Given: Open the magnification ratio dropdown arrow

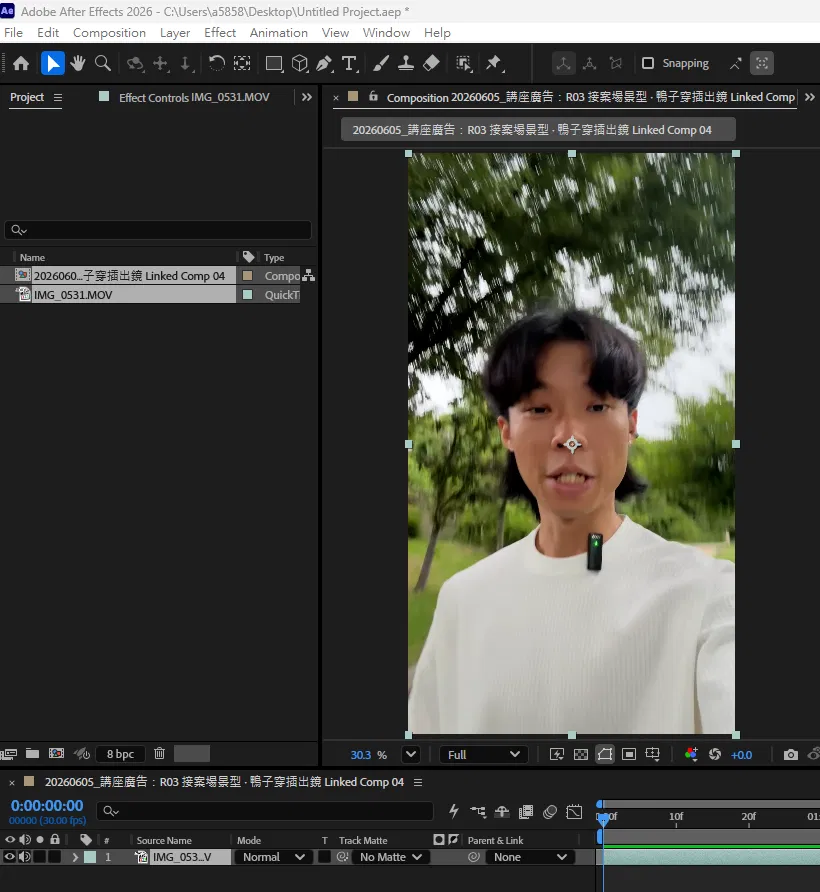Looking at the screenshot, I should click(x=411, y=755).
